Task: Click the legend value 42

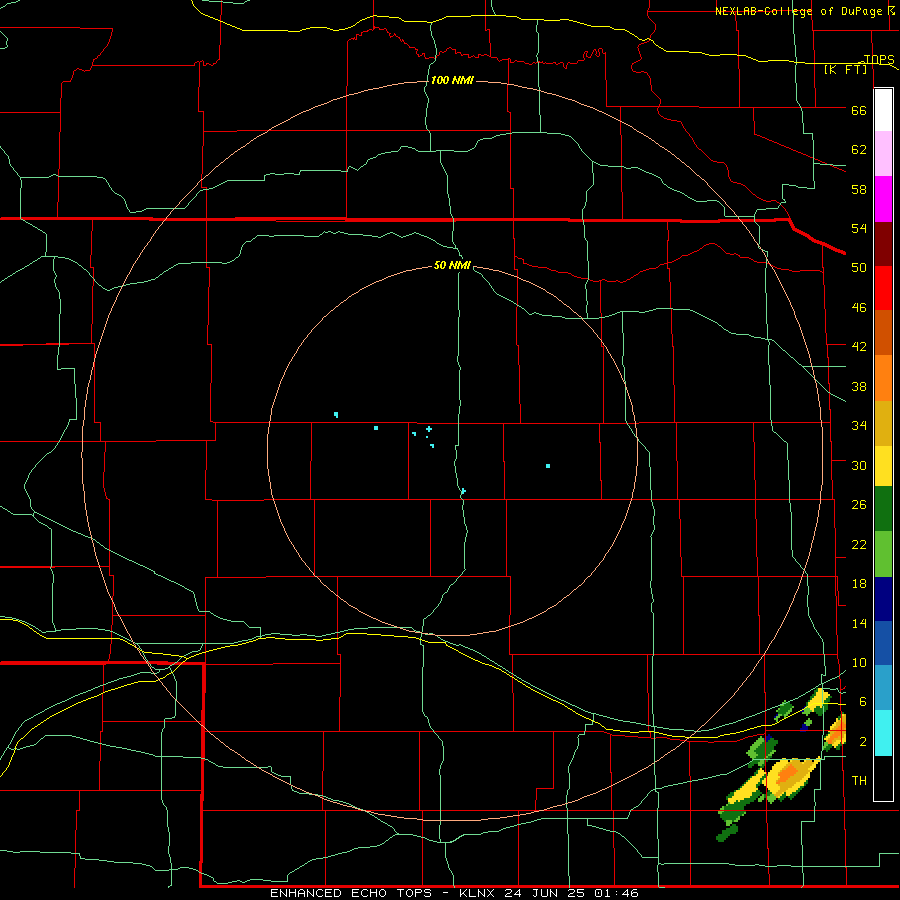Action: point(859,347)
